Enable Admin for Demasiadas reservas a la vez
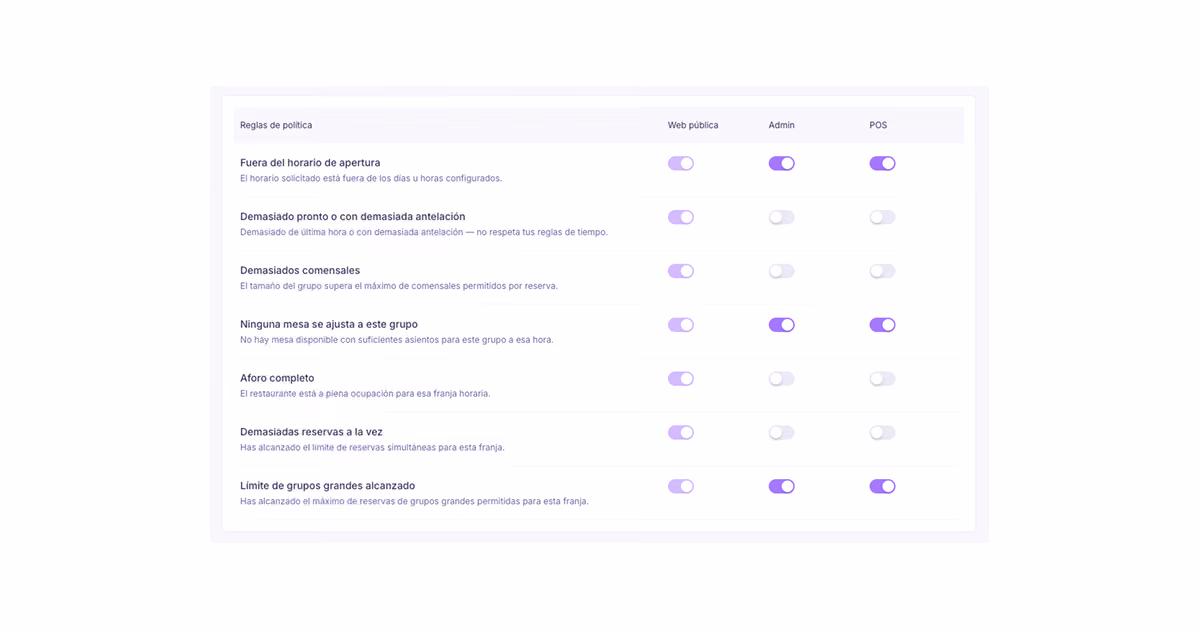This screenshot has height=630, width=1200. point(781,433)
